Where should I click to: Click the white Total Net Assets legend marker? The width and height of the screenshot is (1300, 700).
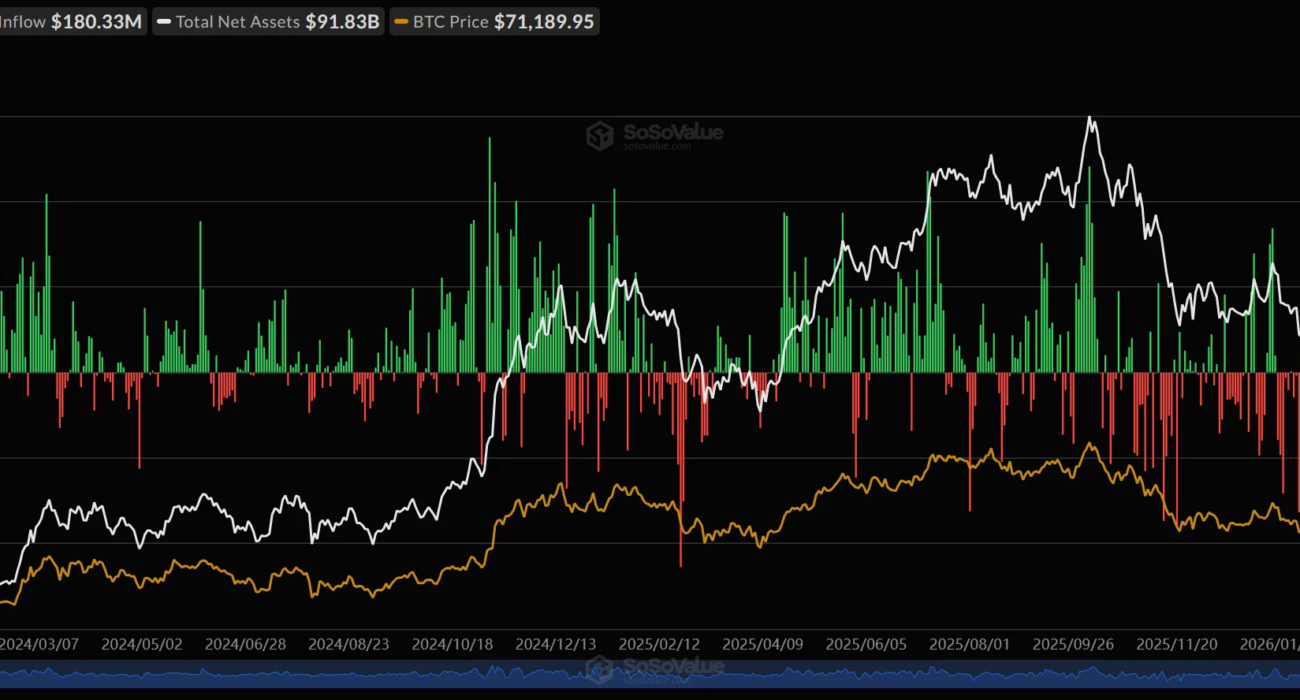point(164,22)
